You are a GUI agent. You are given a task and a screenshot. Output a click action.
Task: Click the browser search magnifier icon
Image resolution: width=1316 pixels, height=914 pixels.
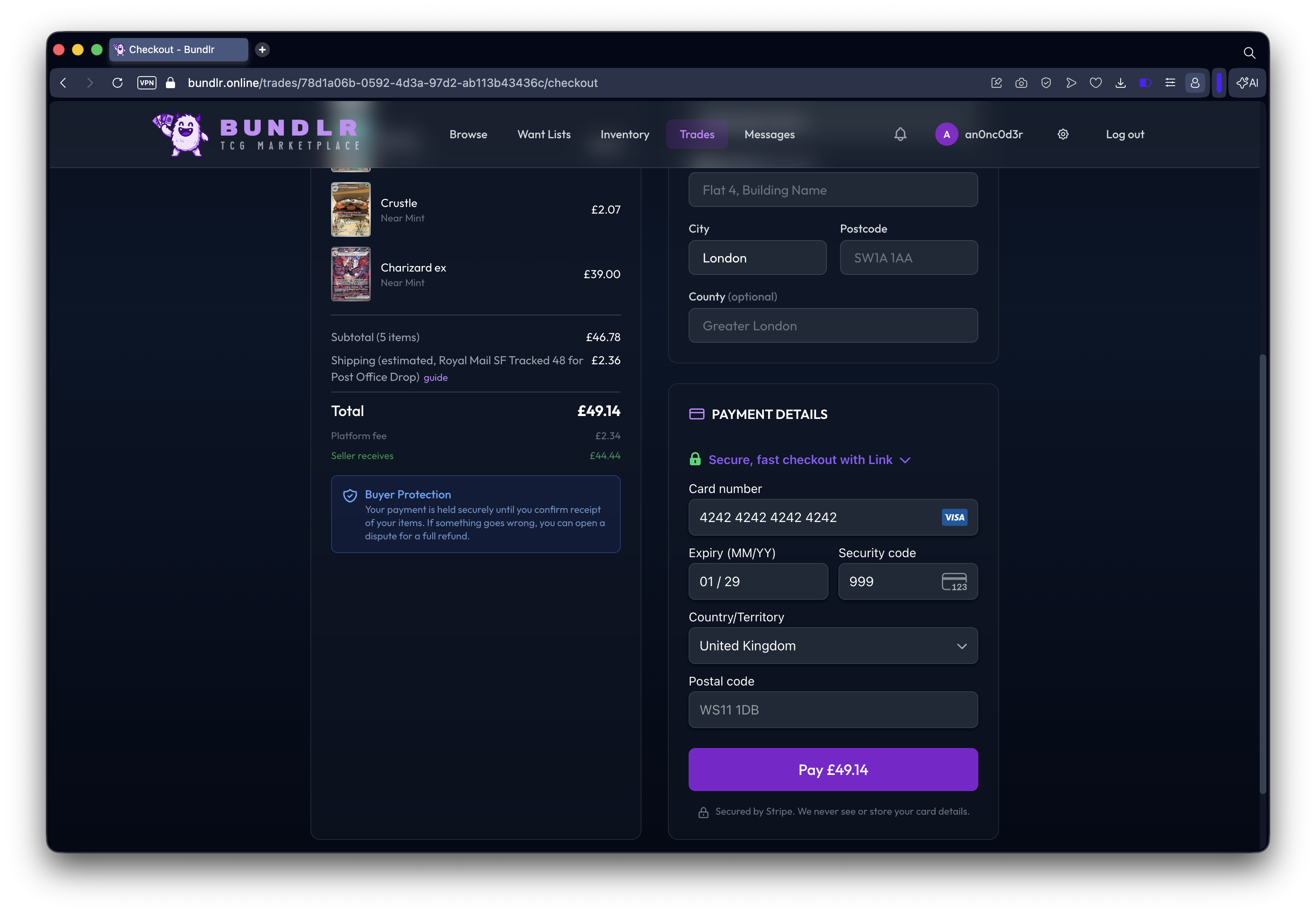point(1249,53)
